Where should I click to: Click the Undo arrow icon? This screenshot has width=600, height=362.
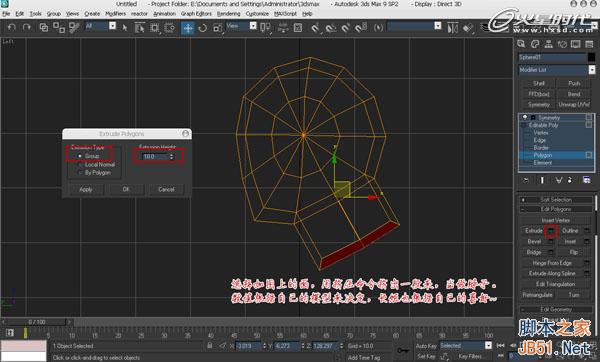click(12, 28)
